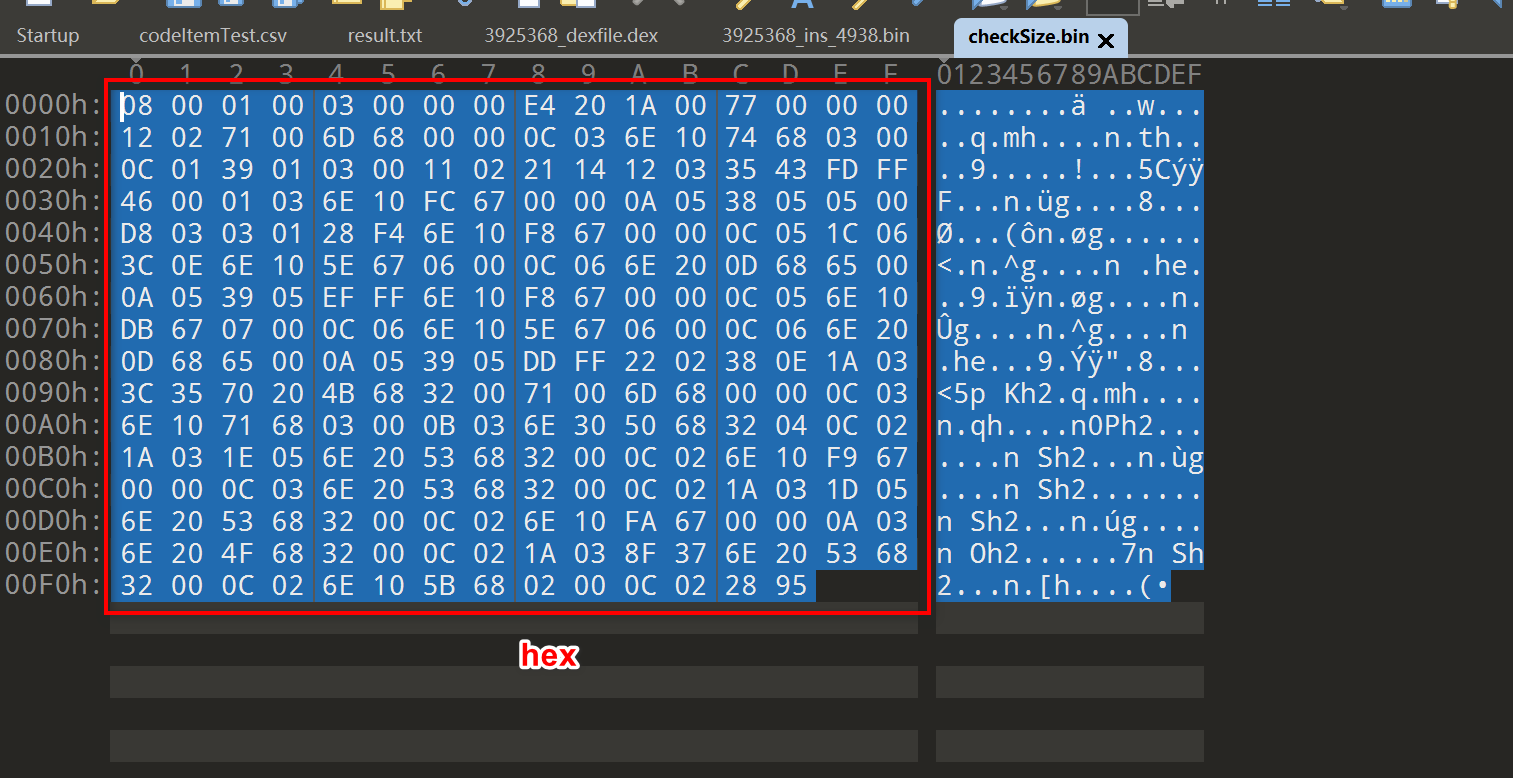Click byte DB starting row 0070h
This screenshot has width=1513, height=778.
point(137,330)
